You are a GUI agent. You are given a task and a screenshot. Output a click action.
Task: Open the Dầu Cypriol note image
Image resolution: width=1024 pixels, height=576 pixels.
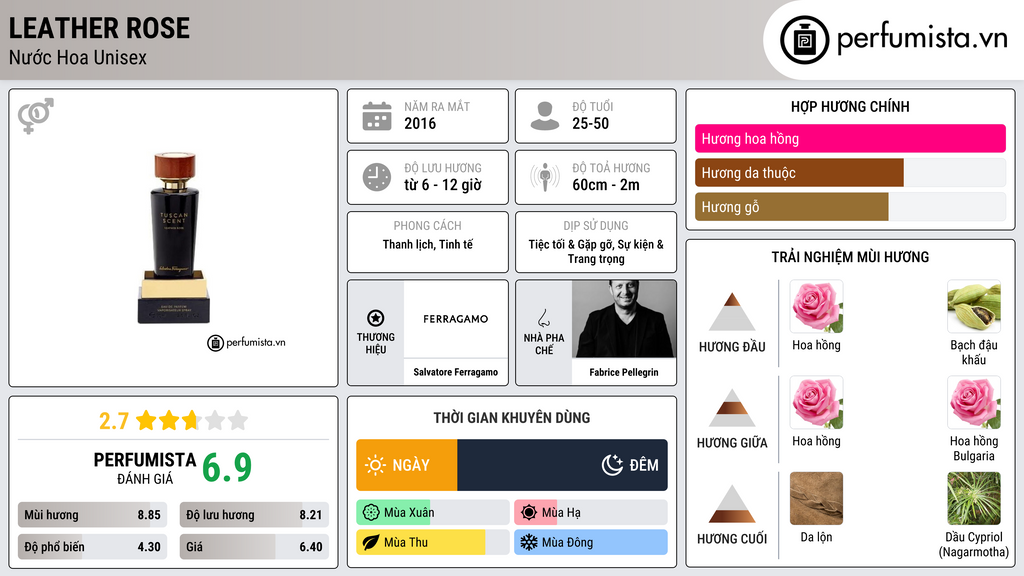[x=974, y=499]
